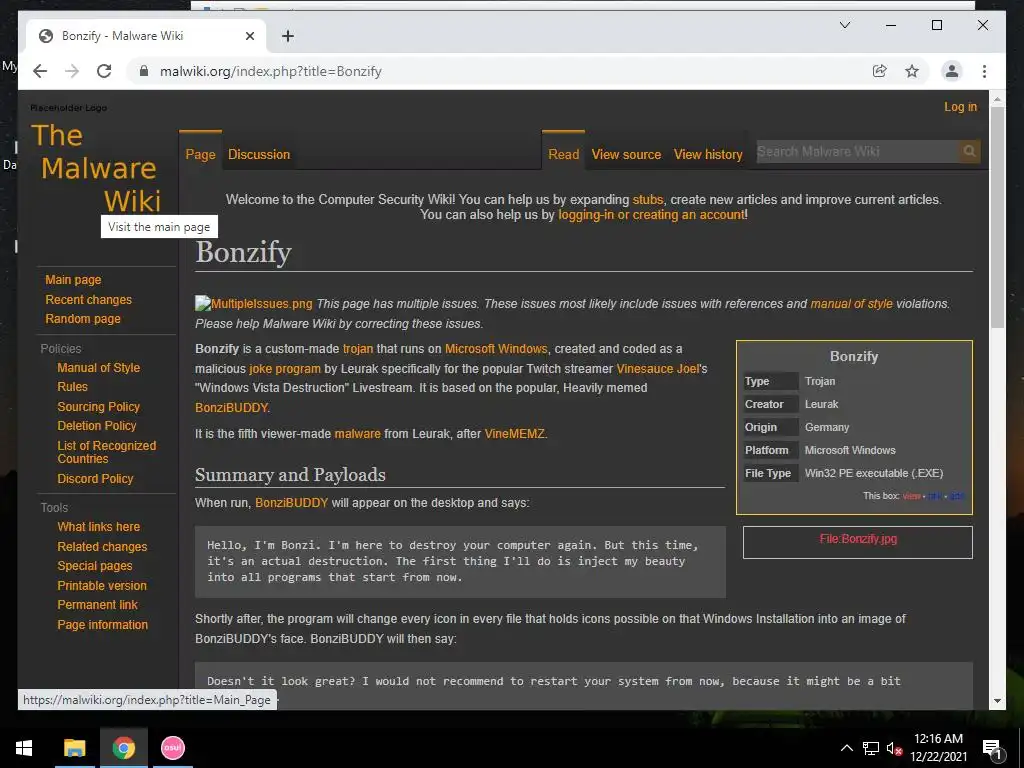Click What links here
The image size is (1024, 768).
click(x=99, y=527)
